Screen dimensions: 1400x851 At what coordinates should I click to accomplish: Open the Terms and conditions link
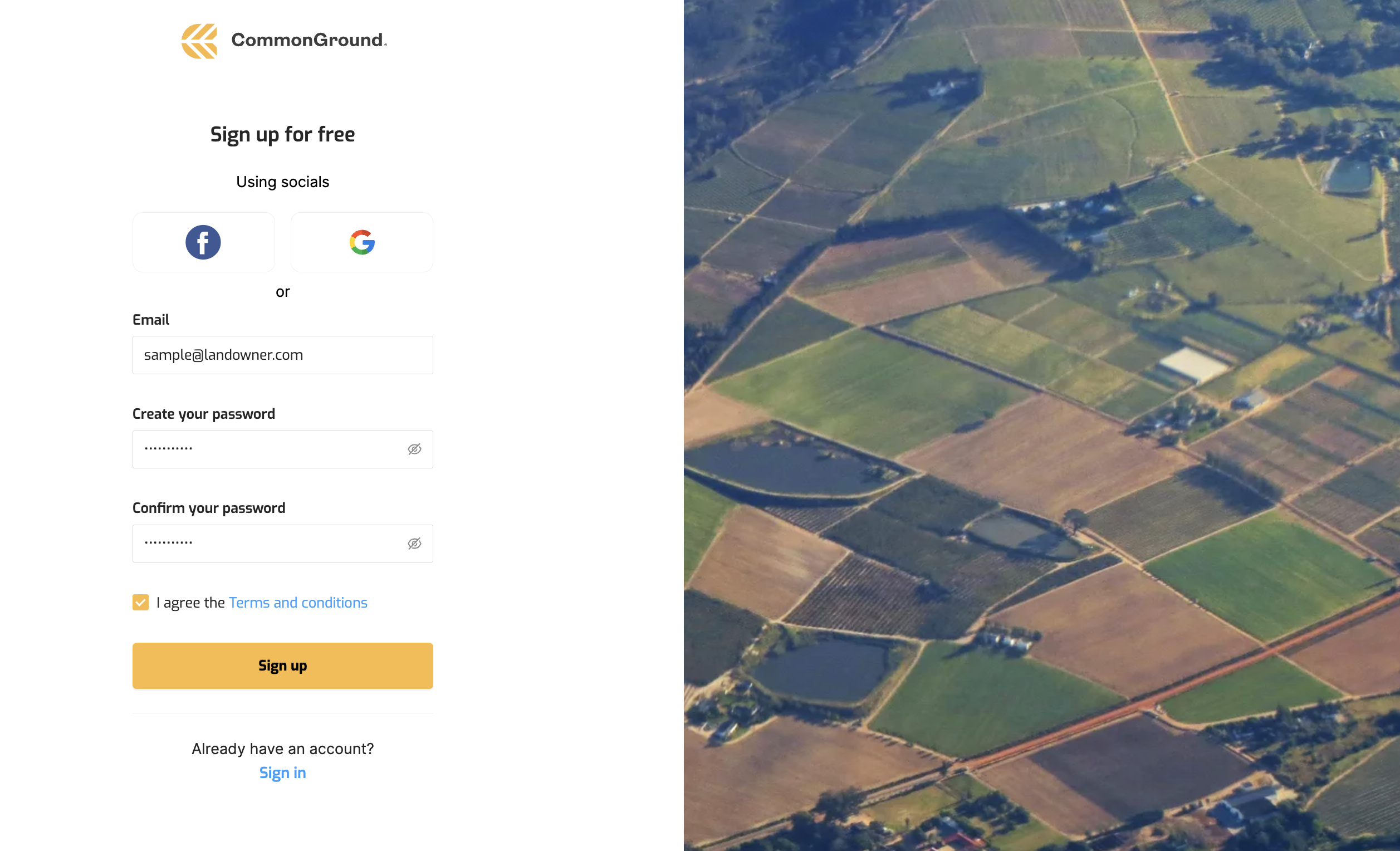(298, 603)
